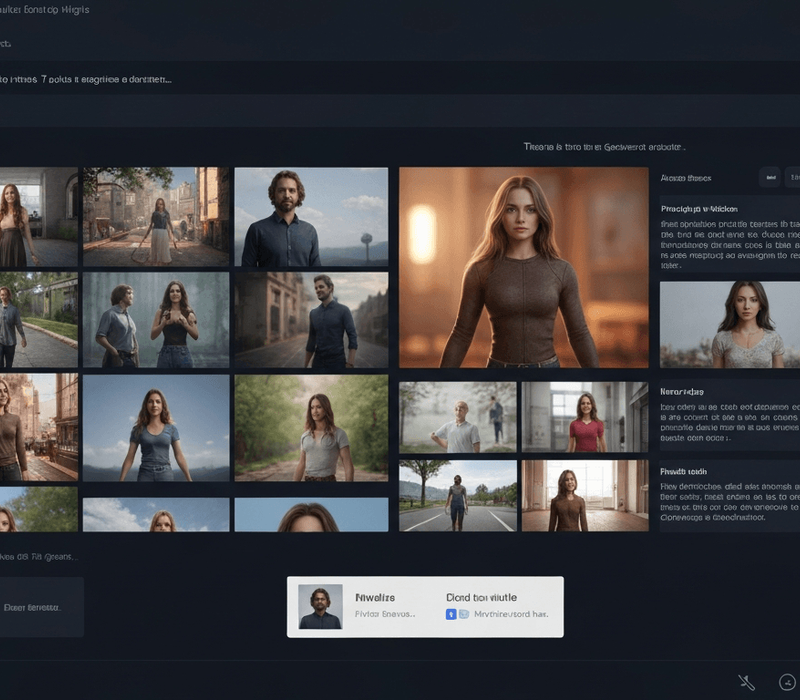Select the cropped thumbnail of the woman's head under blue sky

(x=311, y=515)
